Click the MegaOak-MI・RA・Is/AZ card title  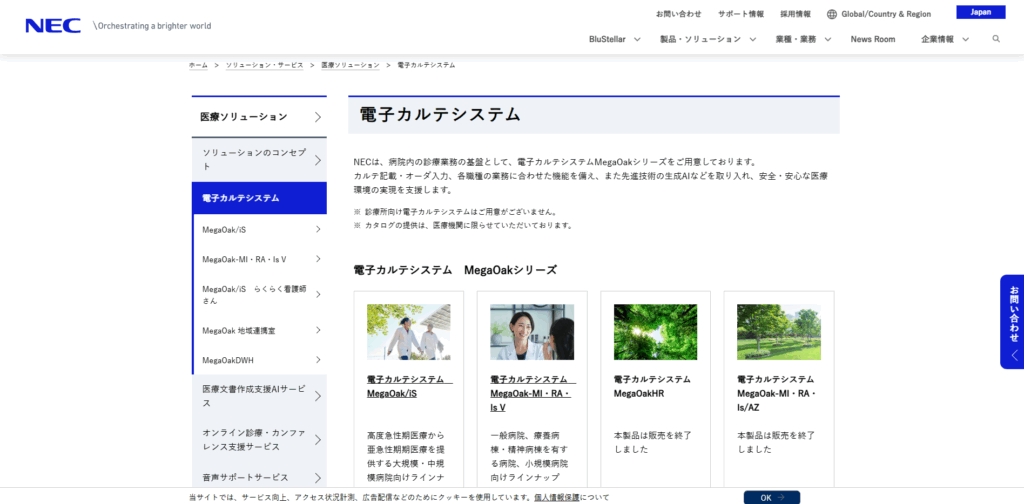click(x=776, y=393)
